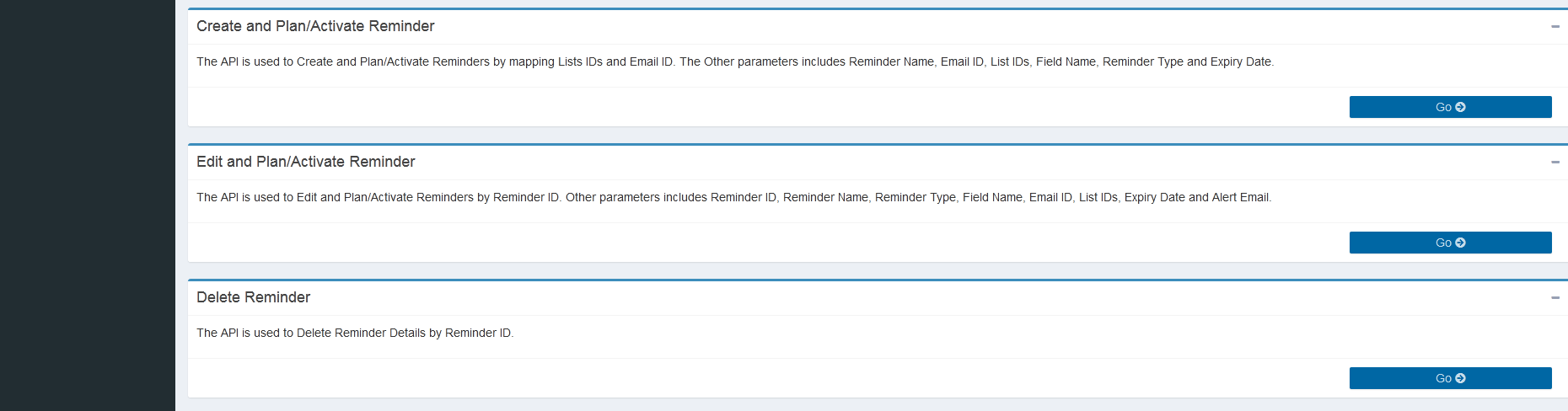This screenshot has height=411, width=1568.
Task: Collapse the Create and Plan/Activate Reminder panel
Action: 1555,27
